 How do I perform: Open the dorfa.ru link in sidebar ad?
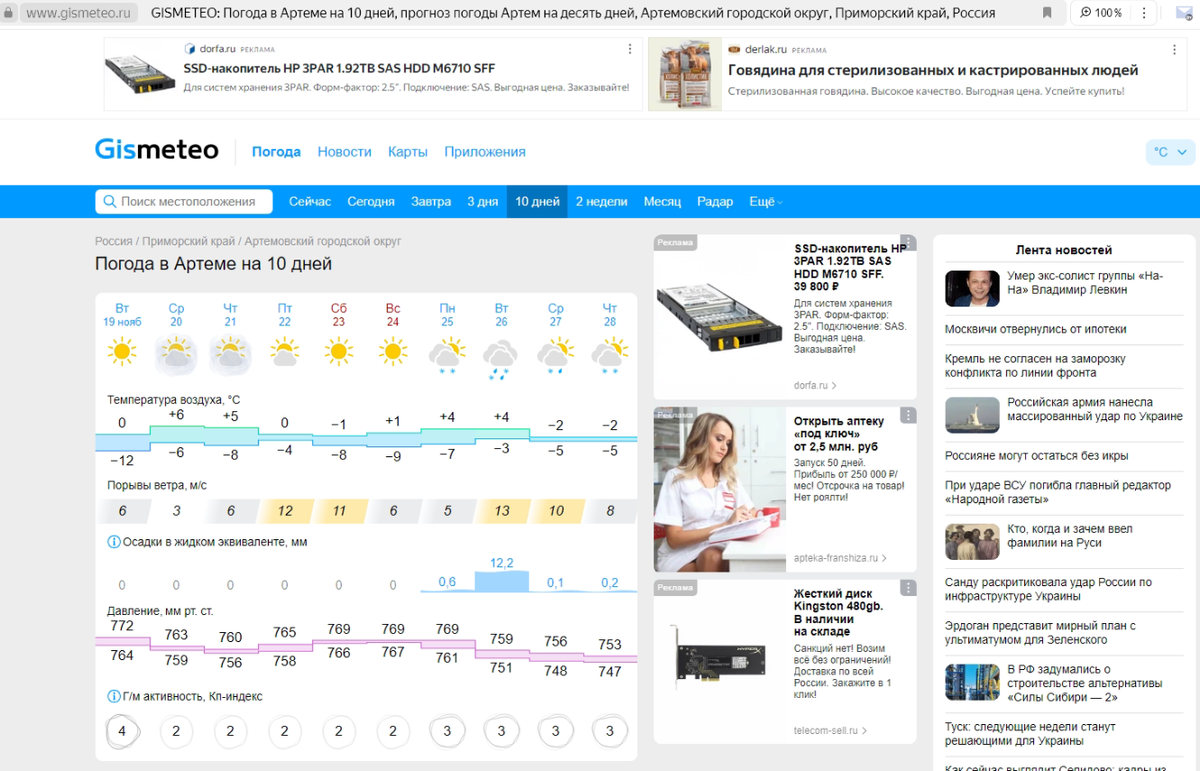tap(815, 385)
